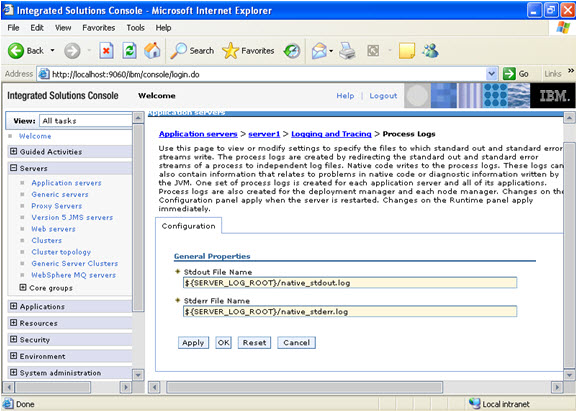Screen dimensions: 576x411
Task: Click the browser Forward arrow icon
Action: point(72,51)
